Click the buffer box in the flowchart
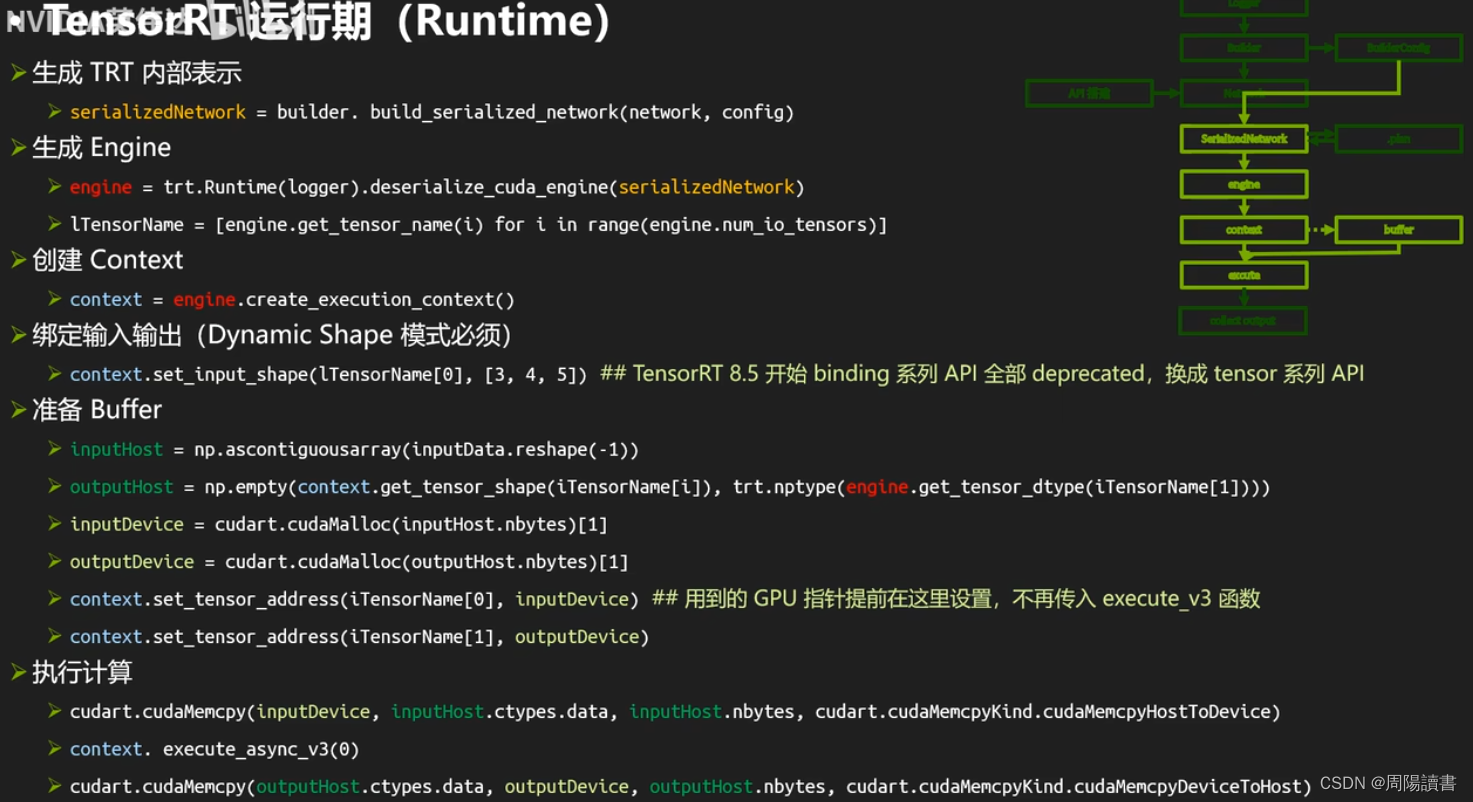 pyautogui.click(x=1398, y=230)
